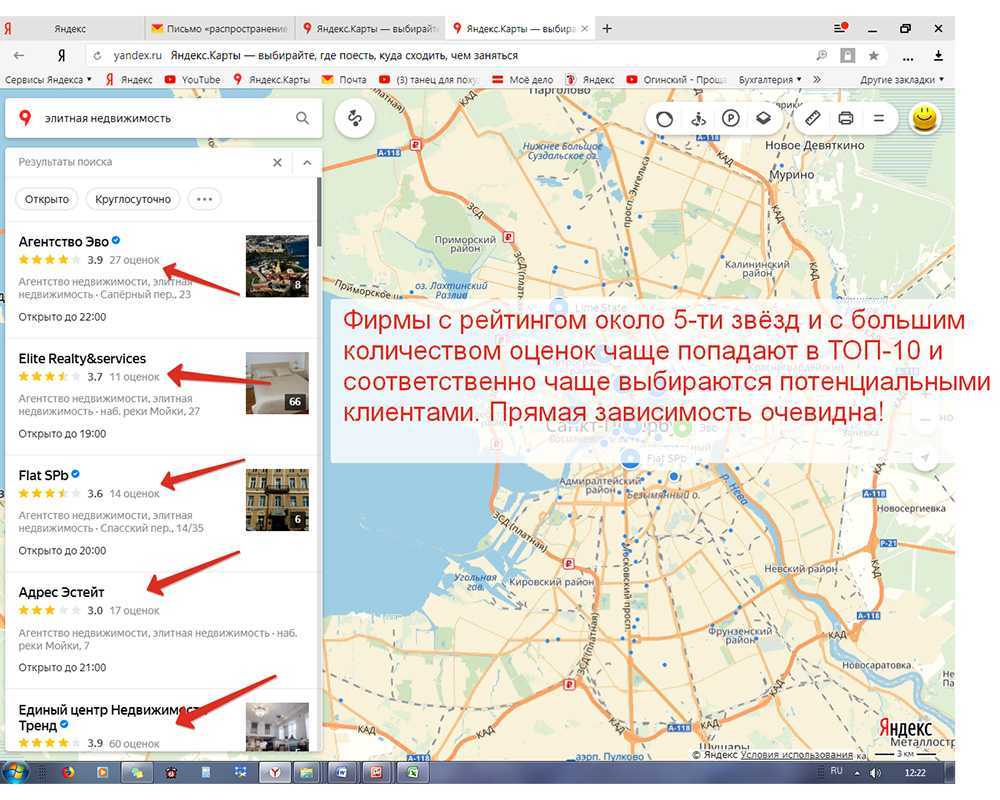Open the browser sidebar menu with red dot
1000x800 pixels.
[x=841, y=28]
